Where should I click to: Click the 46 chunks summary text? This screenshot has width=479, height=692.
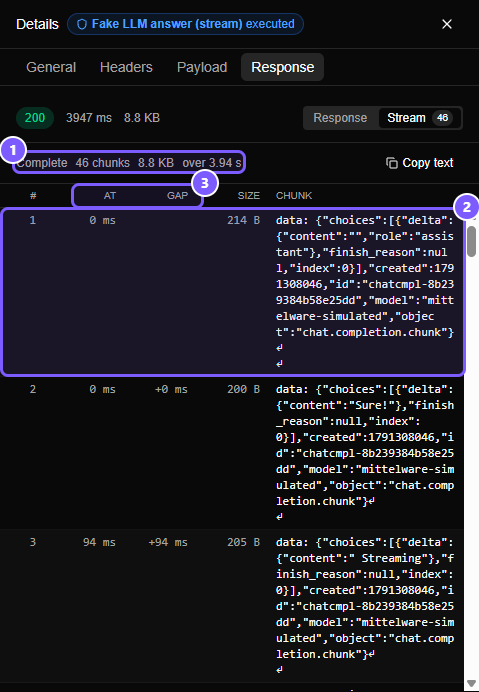102,163
